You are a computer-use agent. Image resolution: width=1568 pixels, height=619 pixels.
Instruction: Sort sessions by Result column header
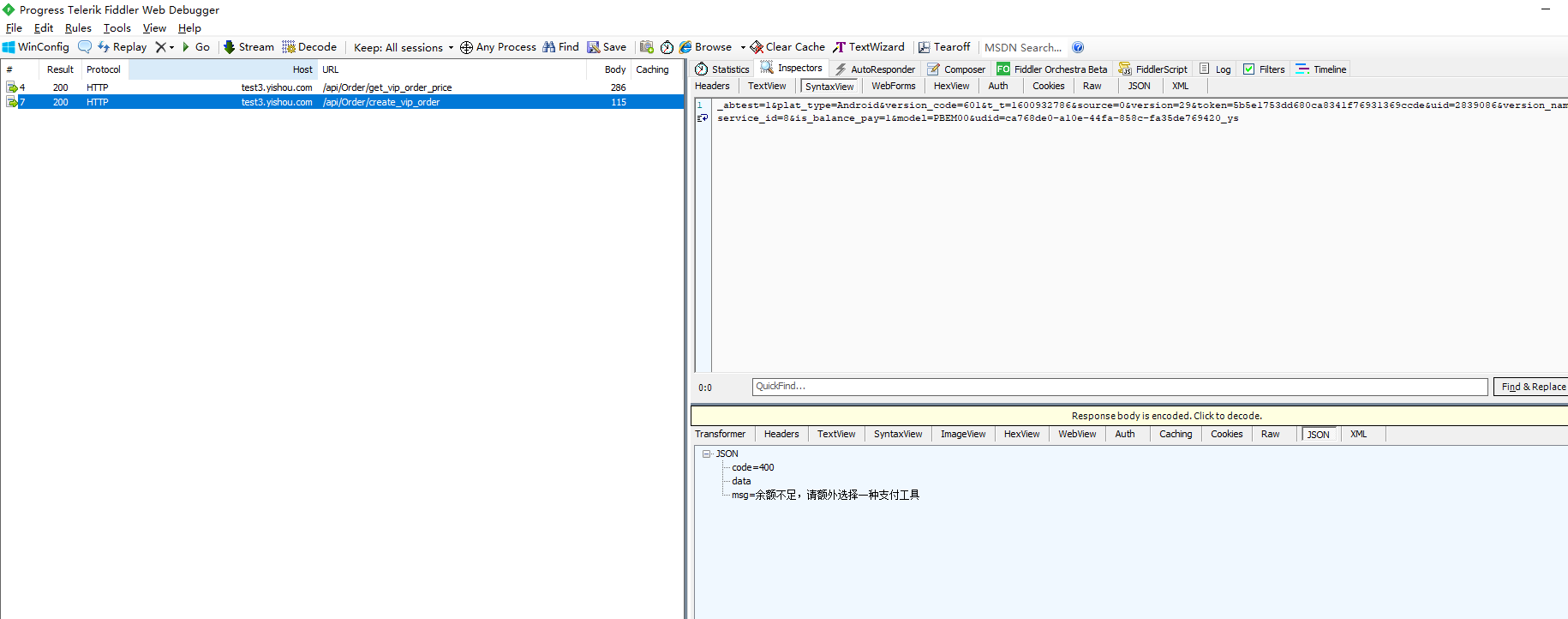(x=60, y=69)
